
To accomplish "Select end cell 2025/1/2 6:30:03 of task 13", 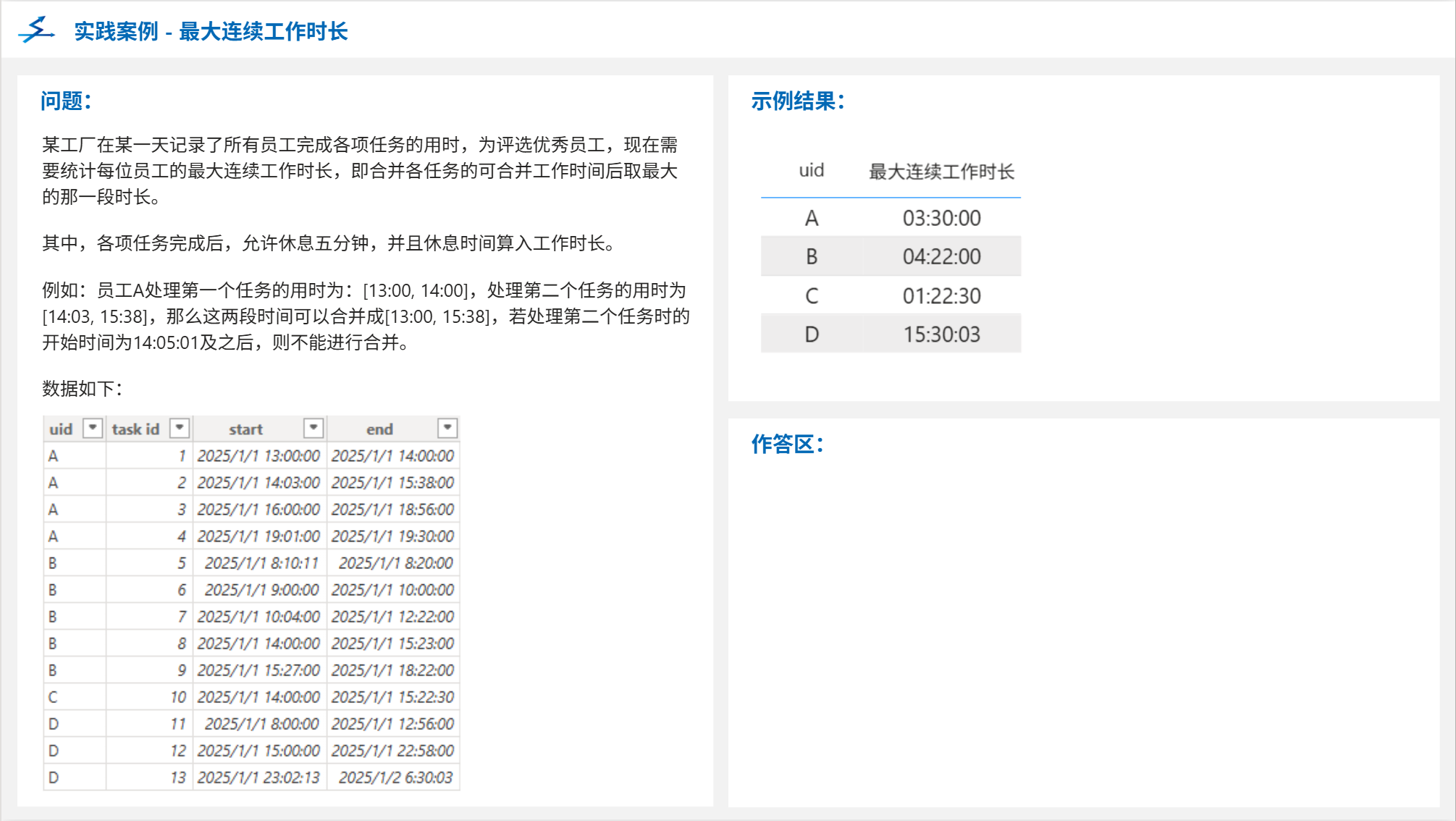I will point(395,777).
